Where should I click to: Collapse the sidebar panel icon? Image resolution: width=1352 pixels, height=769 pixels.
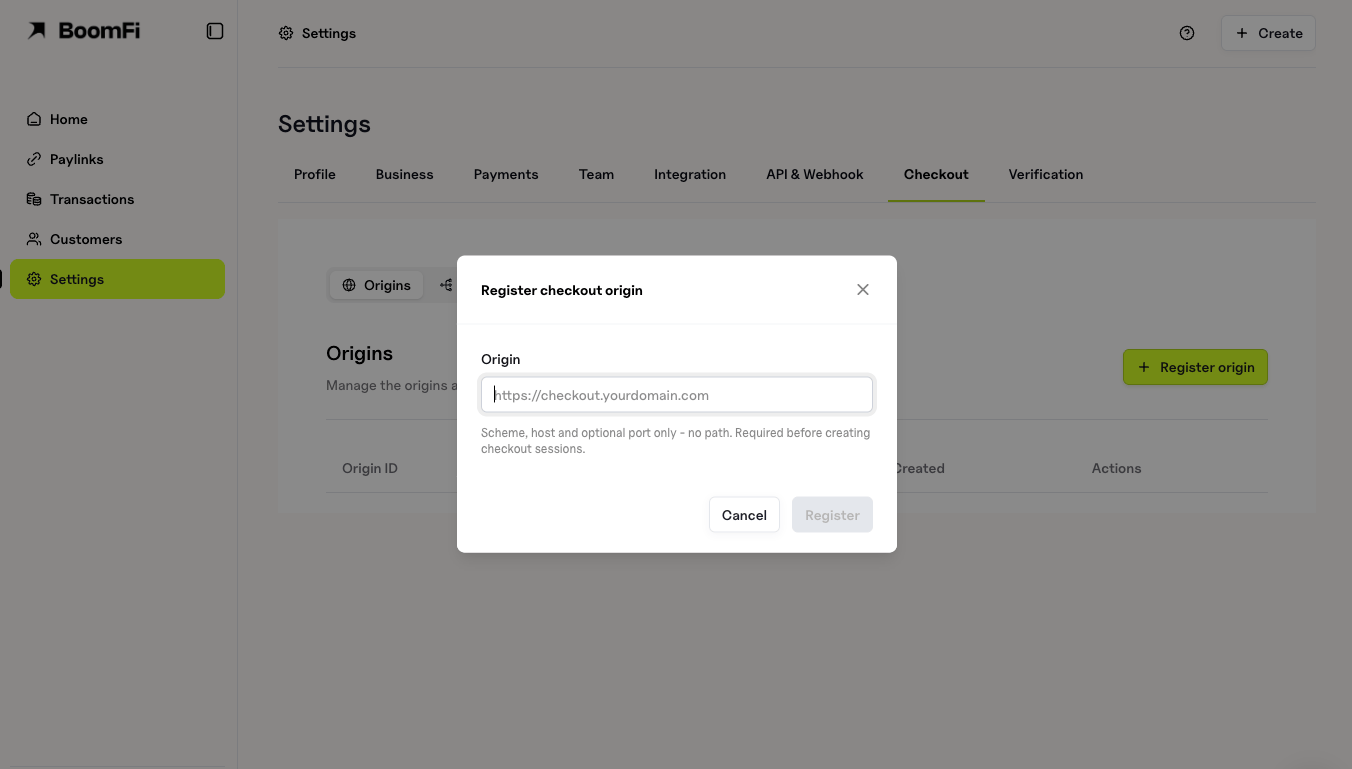pyautogui.click(x=215, y=31)
